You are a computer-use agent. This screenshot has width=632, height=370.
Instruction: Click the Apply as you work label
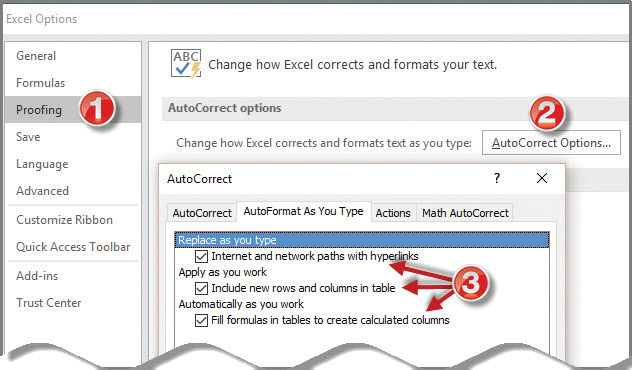point(222,272)
